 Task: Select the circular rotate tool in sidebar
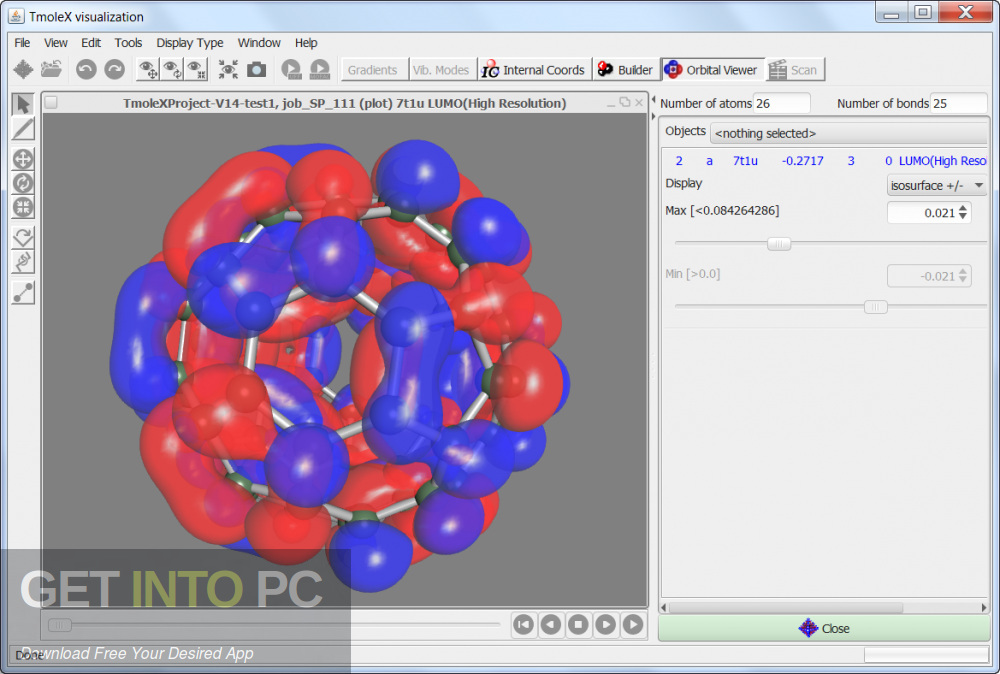point(23,183)
